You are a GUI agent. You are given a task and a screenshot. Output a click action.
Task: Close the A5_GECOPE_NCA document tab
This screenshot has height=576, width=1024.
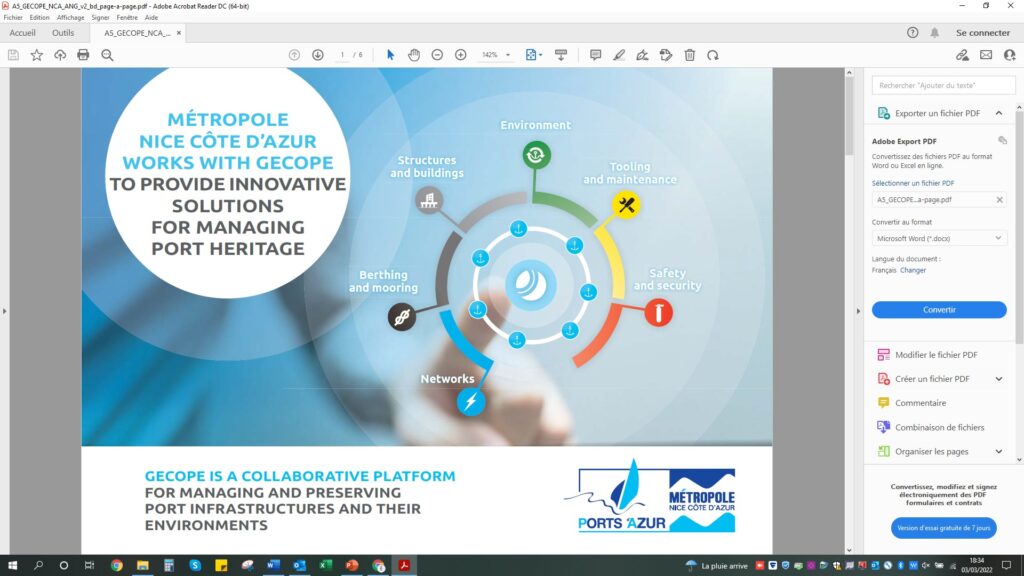coord(179,33)
